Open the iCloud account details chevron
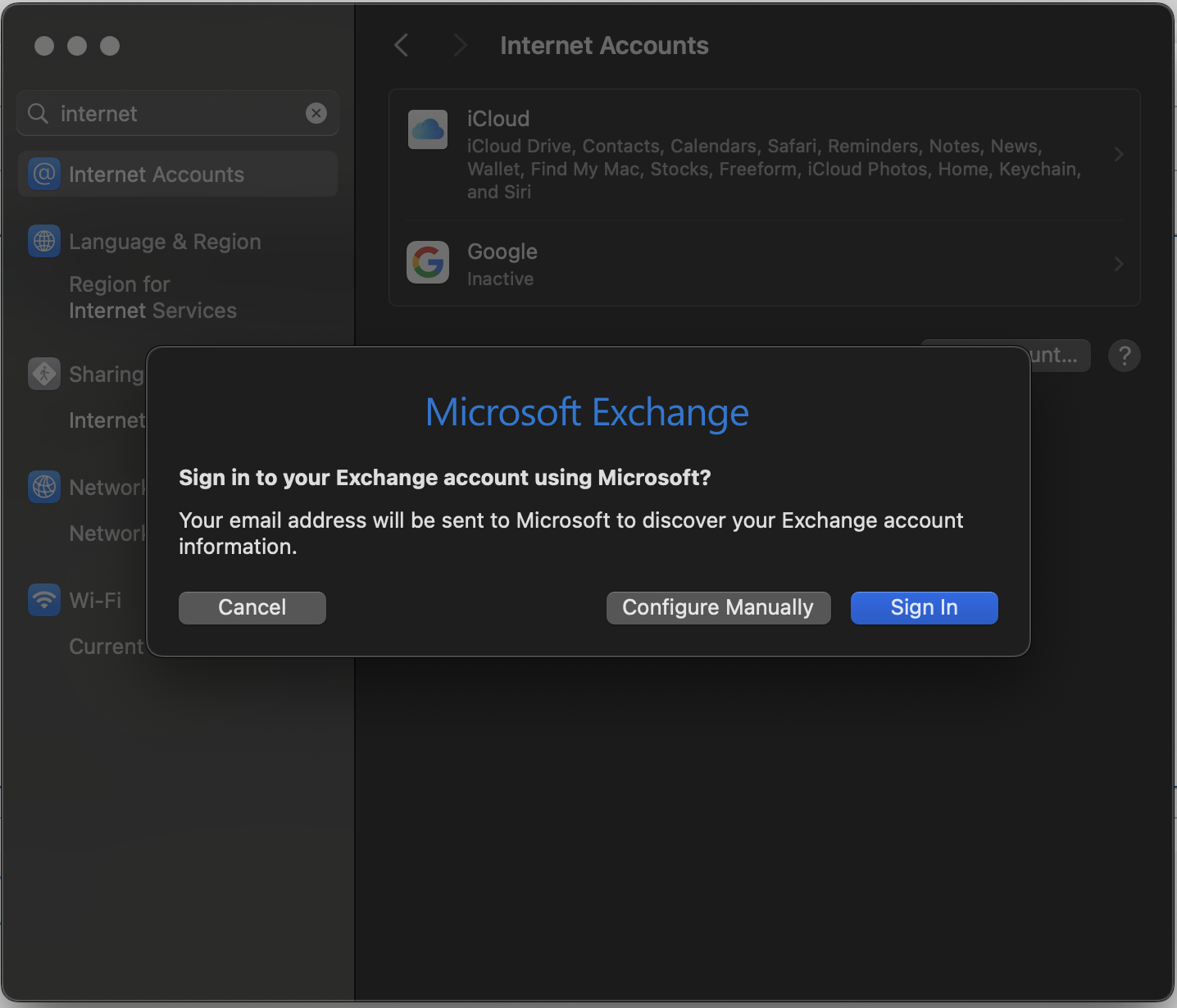Viewport: 1177px width, 1008px height. 1119,154
